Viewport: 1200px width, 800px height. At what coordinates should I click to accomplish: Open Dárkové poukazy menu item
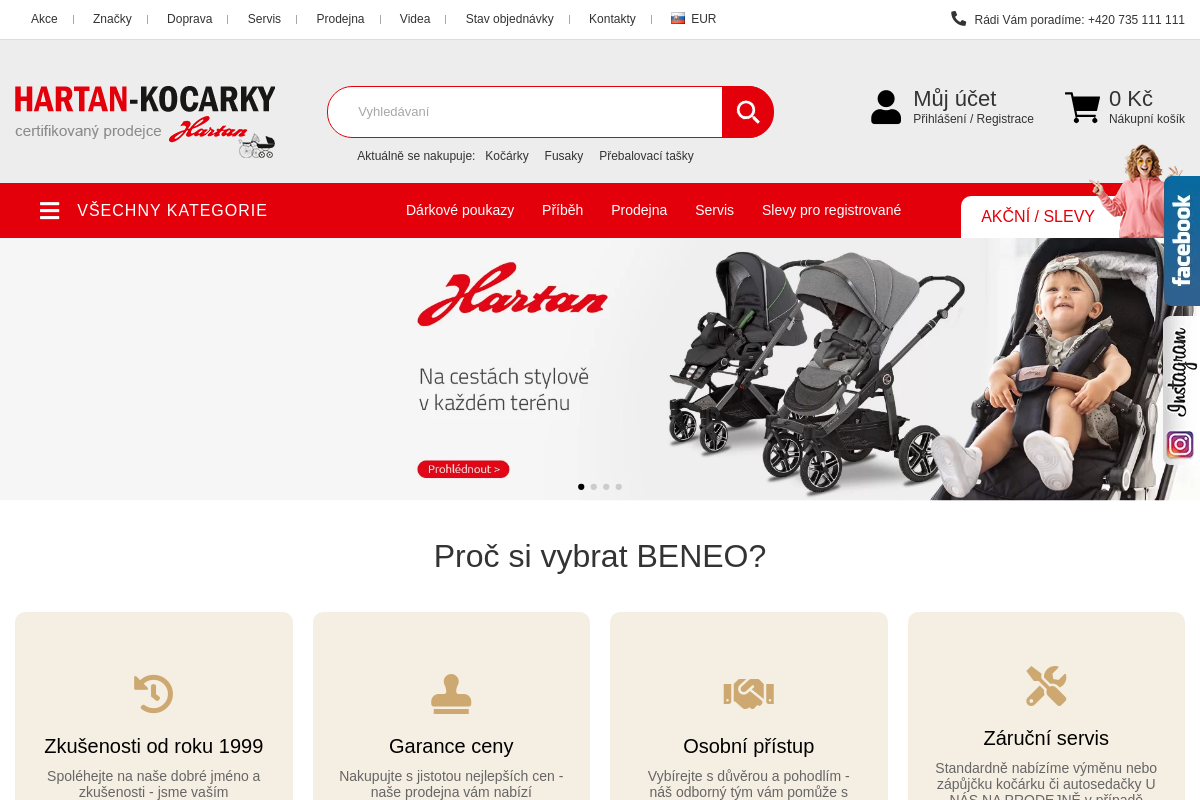tap(460, 210)
